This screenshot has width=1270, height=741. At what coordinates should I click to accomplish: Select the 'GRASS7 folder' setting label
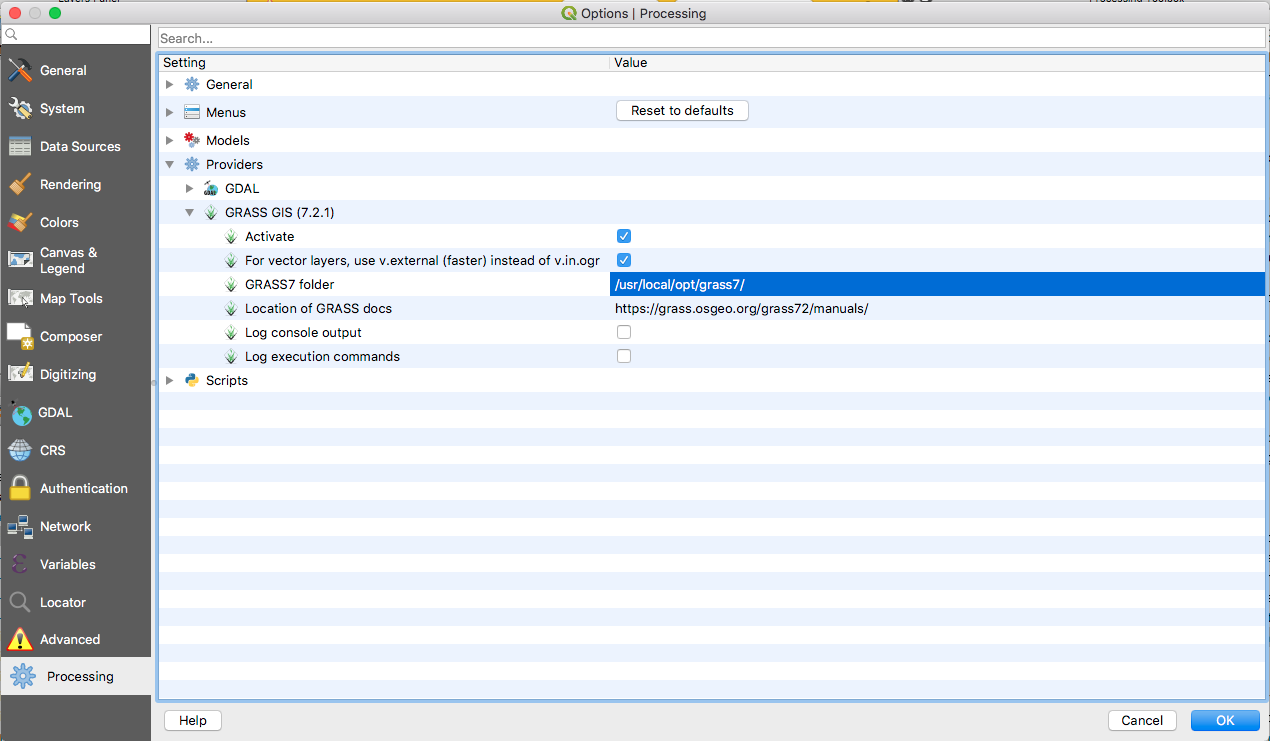pos(289,285)
